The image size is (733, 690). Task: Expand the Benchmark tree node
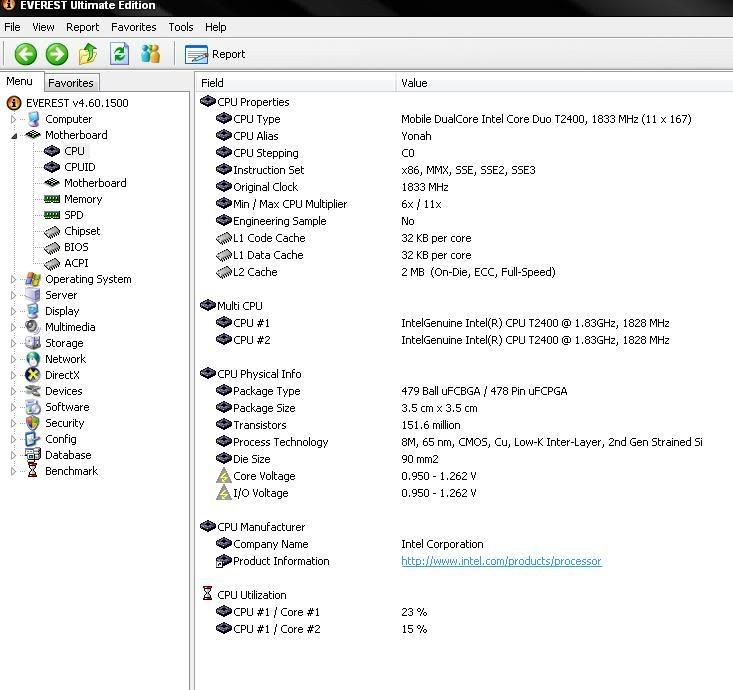(x=14, y=471)
